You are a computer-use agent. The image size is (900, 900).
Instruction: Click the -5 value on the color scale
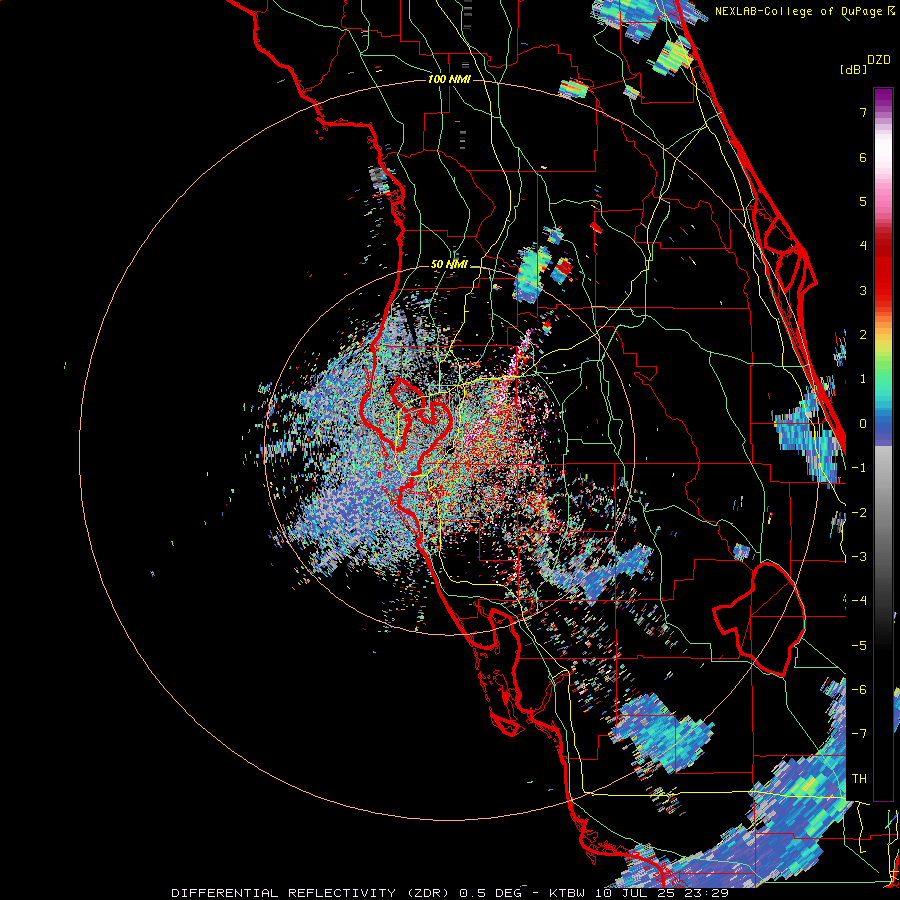859,646
